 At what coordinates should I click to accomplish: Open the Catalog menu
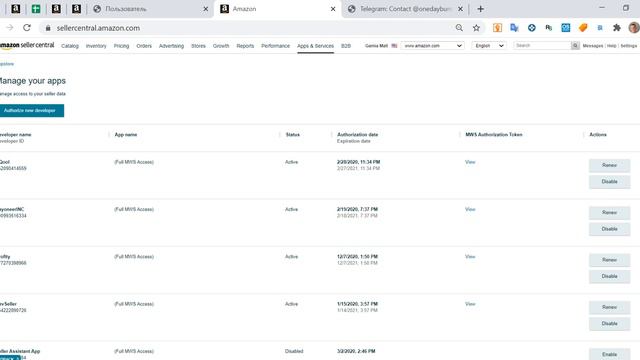pos(70,46)
